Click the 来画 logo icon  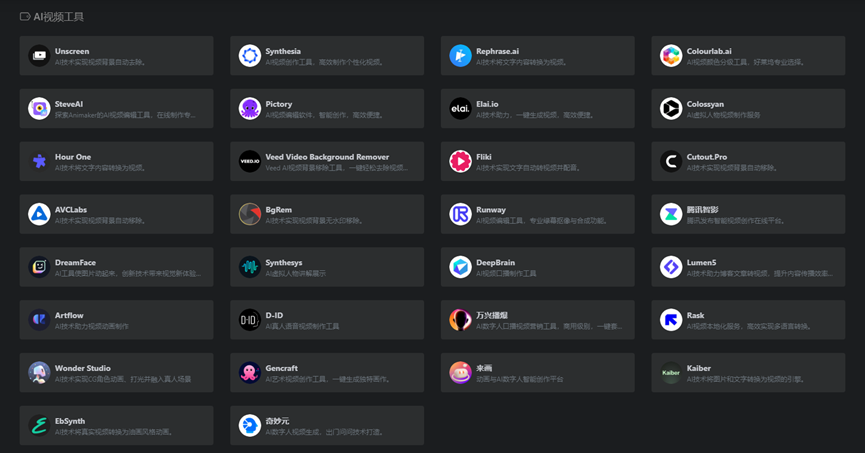point(460,372)
